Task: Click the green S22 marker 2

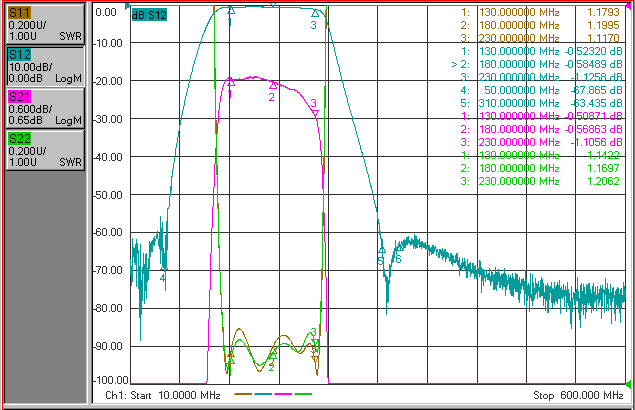Action: 273,356
